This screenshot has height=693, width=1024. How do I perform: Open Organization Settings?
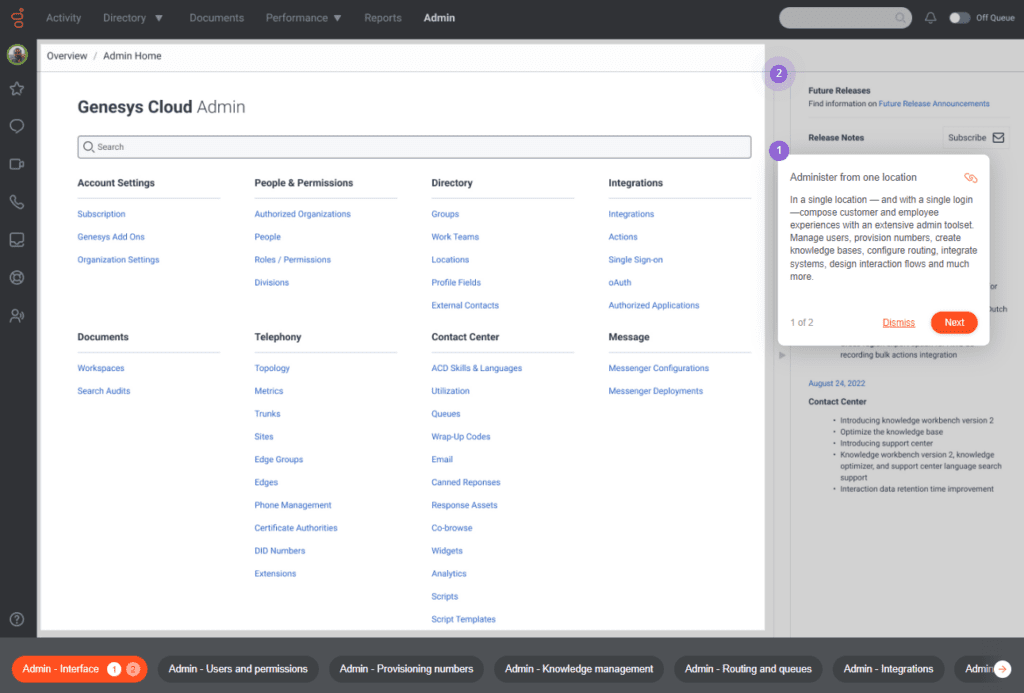(x=118, y=260)
